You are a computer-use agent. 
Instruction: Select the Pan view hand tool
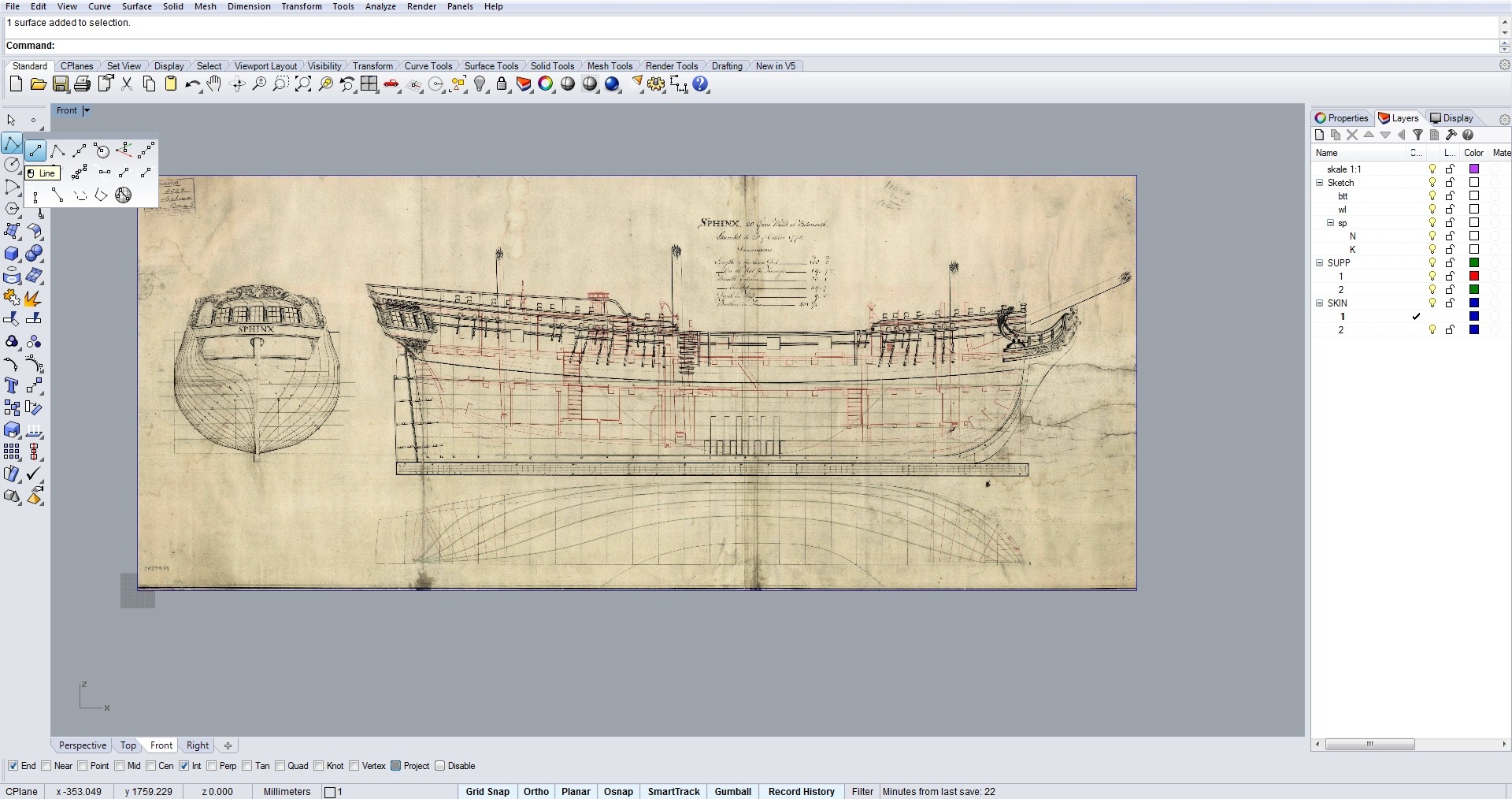pyautogui.click(x=214, y=84)
